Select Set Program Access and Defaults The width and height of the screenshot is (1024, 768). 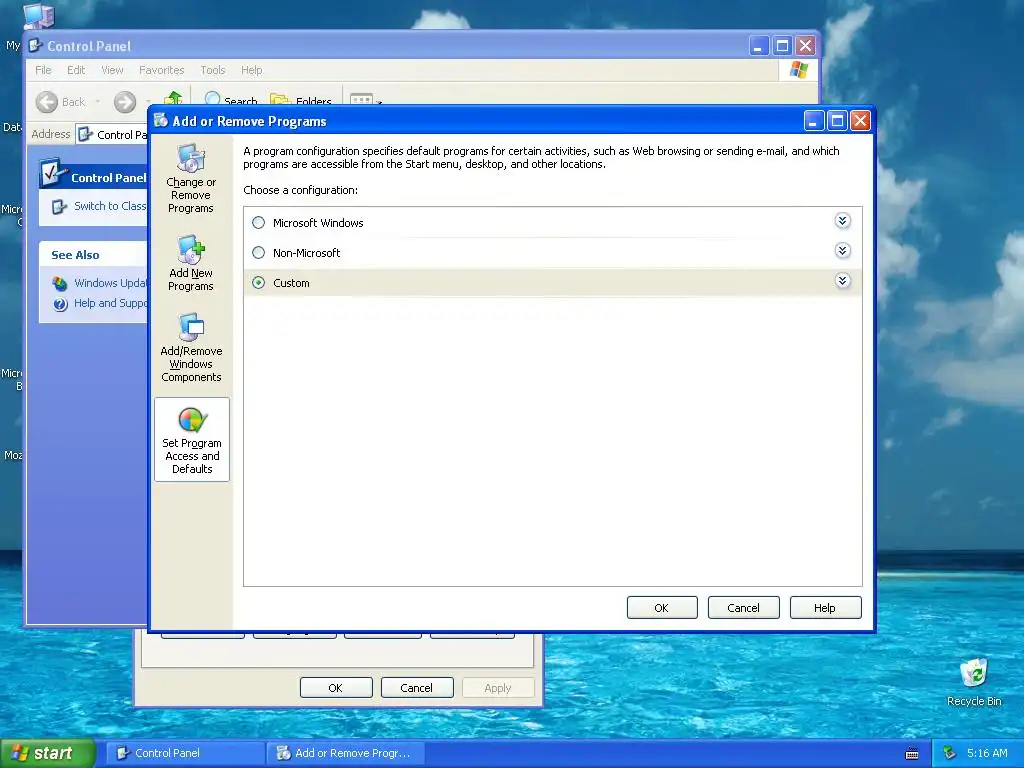[192, 440]
